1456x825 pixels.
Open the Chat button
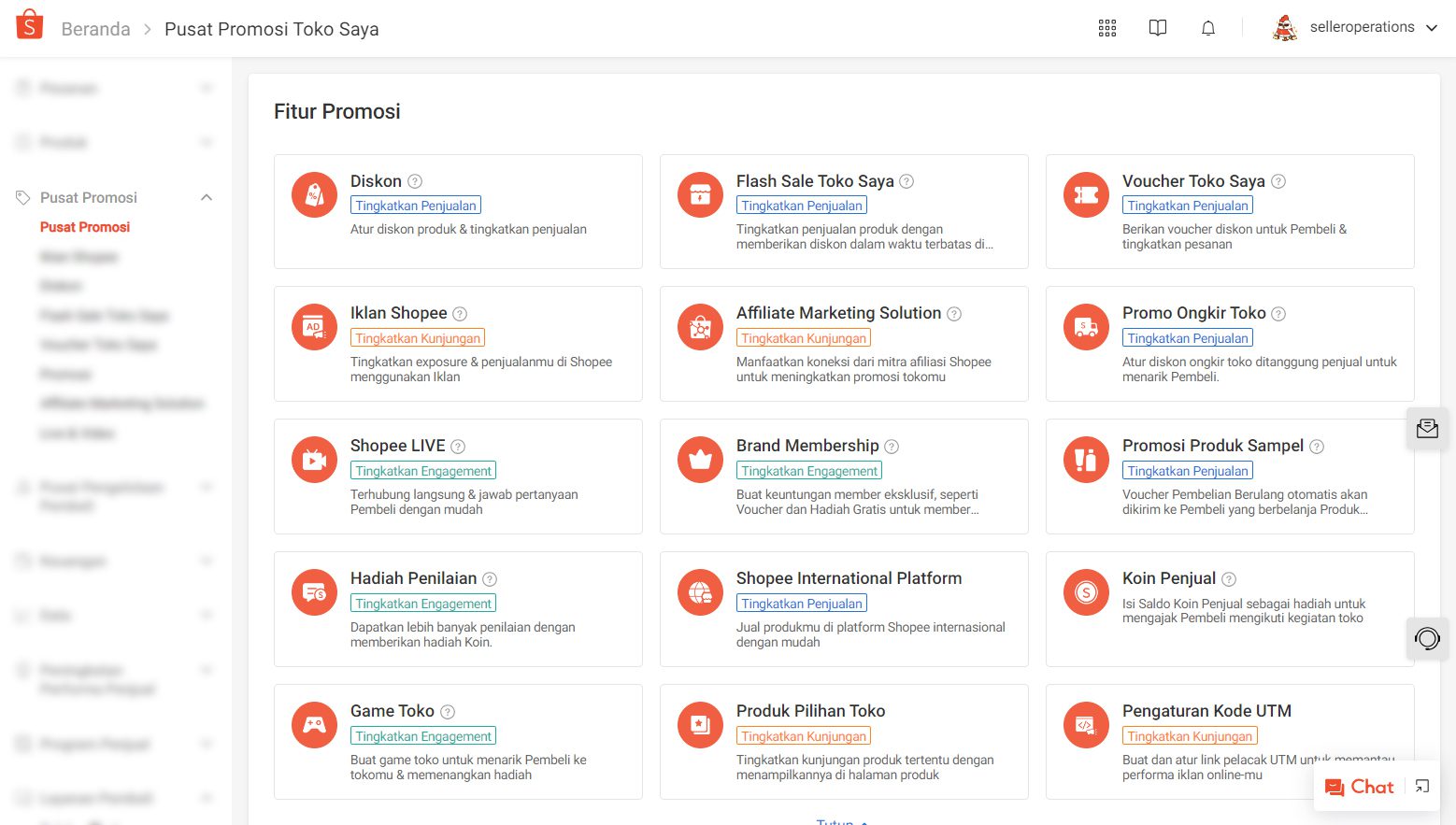(x=1360, y=787)
